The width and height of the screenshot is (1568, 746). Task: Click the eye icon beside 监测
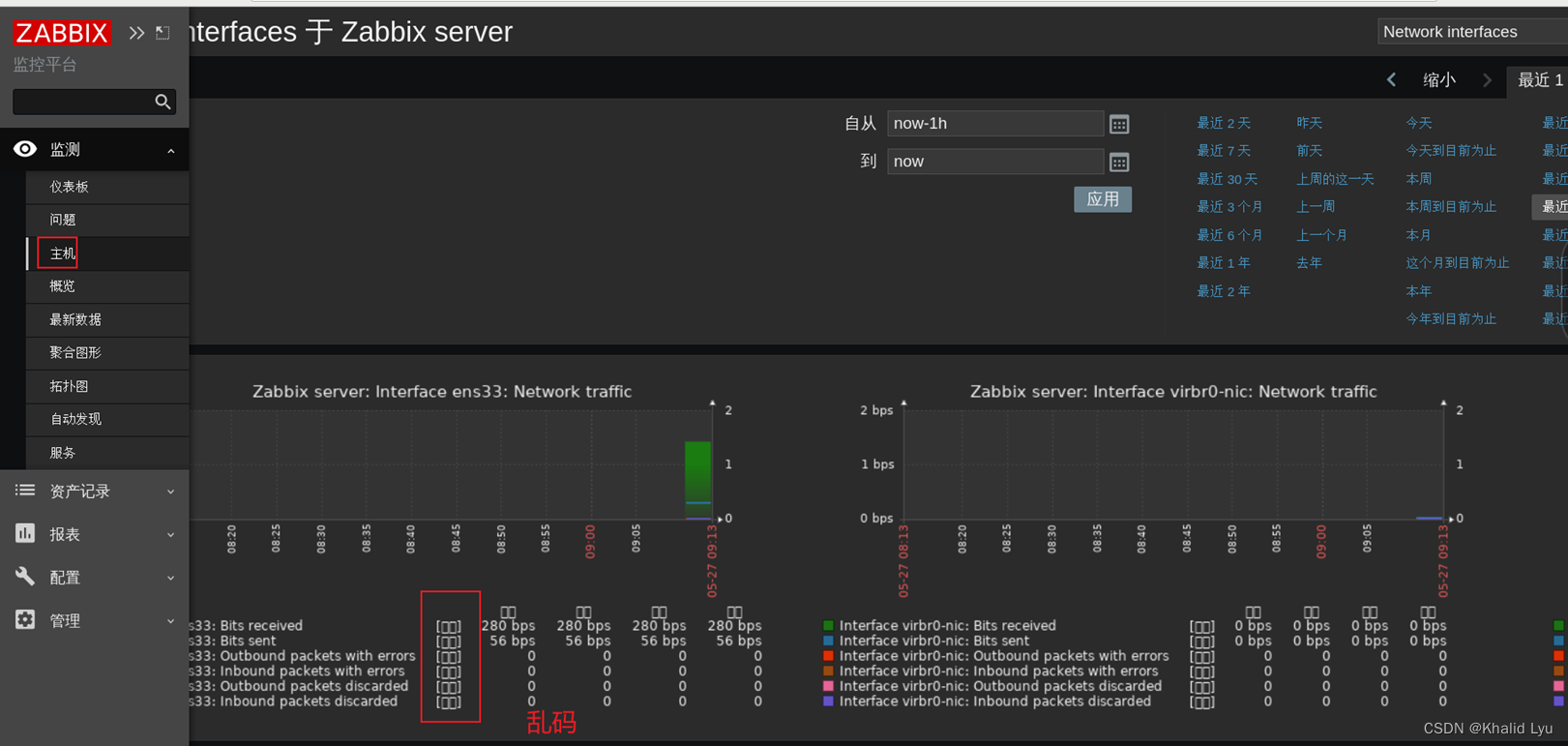(25, 149)
